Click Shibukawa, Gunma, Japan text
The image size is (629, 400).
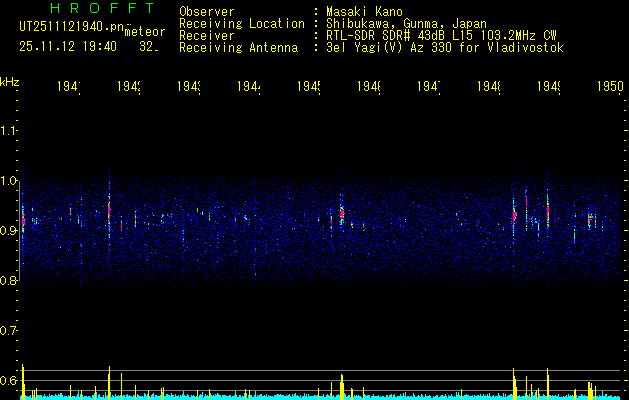pyautogui.click(x=406, y=24)
